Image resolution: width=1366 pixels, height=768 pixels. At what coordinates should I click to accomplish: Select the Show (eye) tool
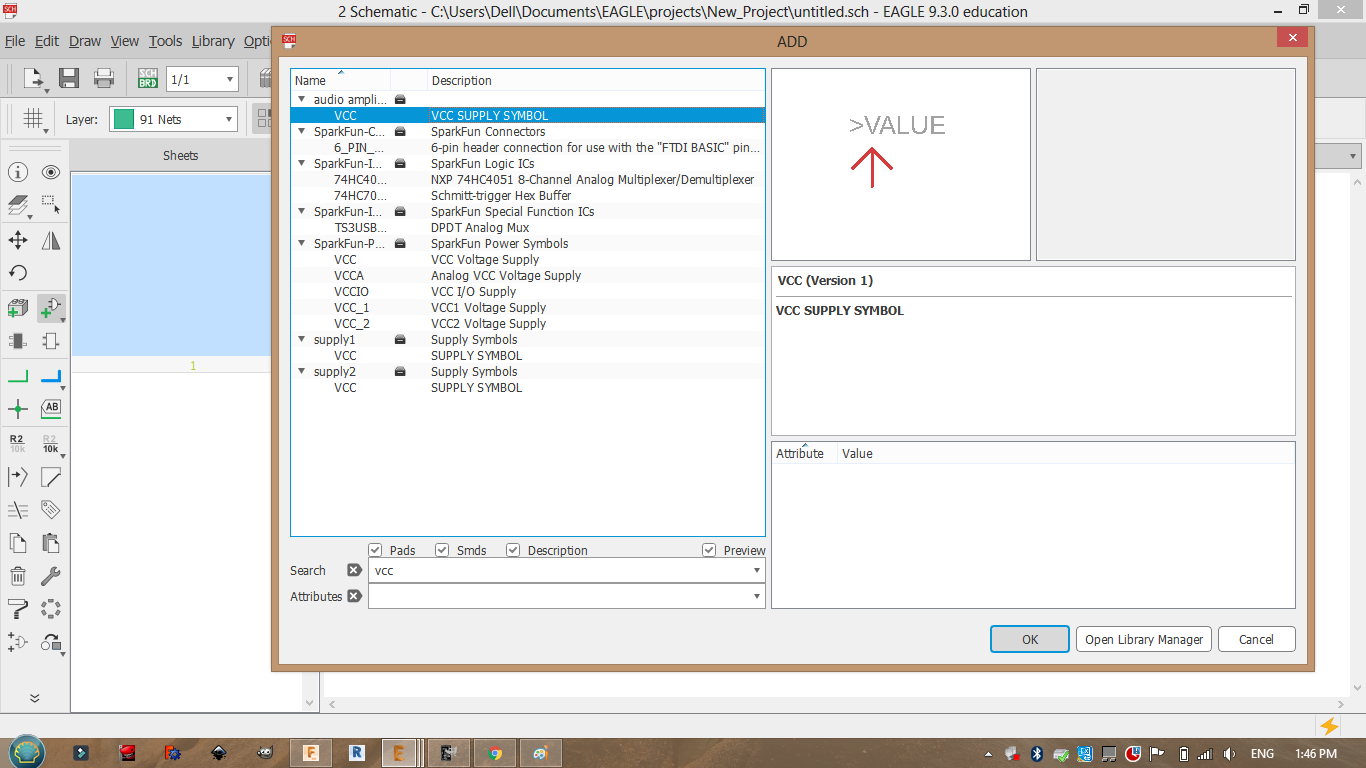pyautogui.click(x=51, y=173)
